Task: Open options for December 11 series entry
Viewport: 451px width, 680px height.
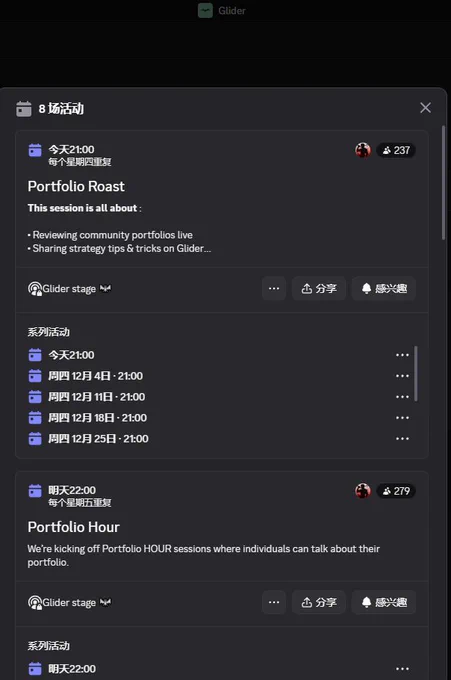Action: (x=402, y=396)
